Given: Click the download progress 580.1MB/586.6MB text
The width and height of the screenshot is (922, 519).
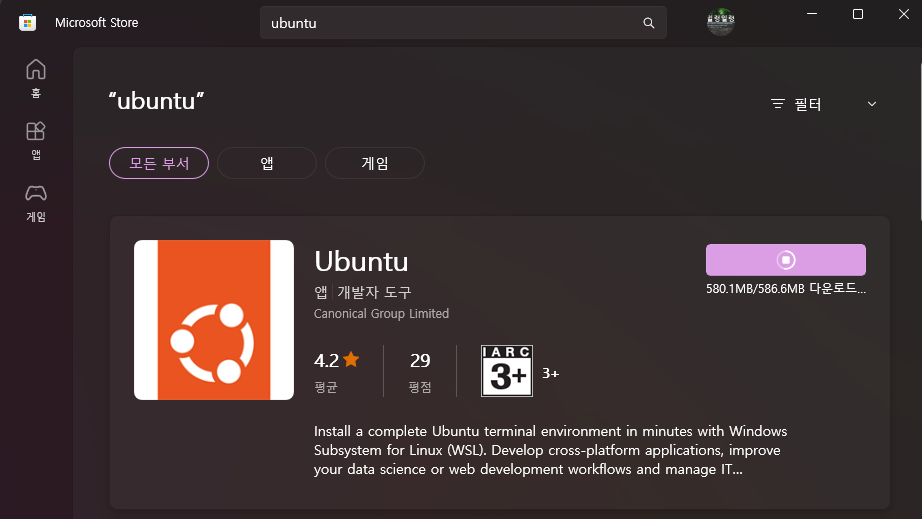Looking at the screenshot, I should click(x=786, y=289).
